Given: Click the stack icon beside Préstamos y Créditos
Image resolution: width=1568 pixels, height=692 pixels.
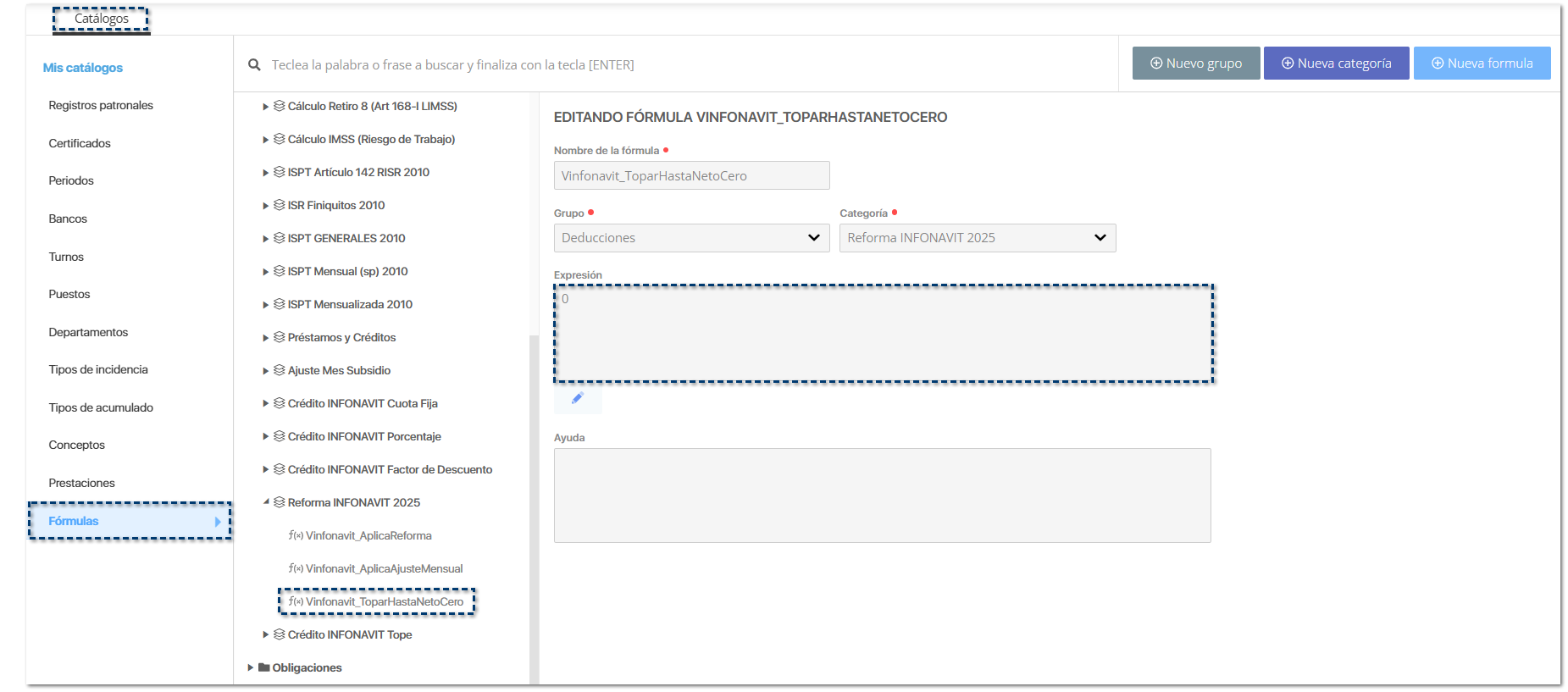Looking at the screenshot, I should click(x=279, y=337).
